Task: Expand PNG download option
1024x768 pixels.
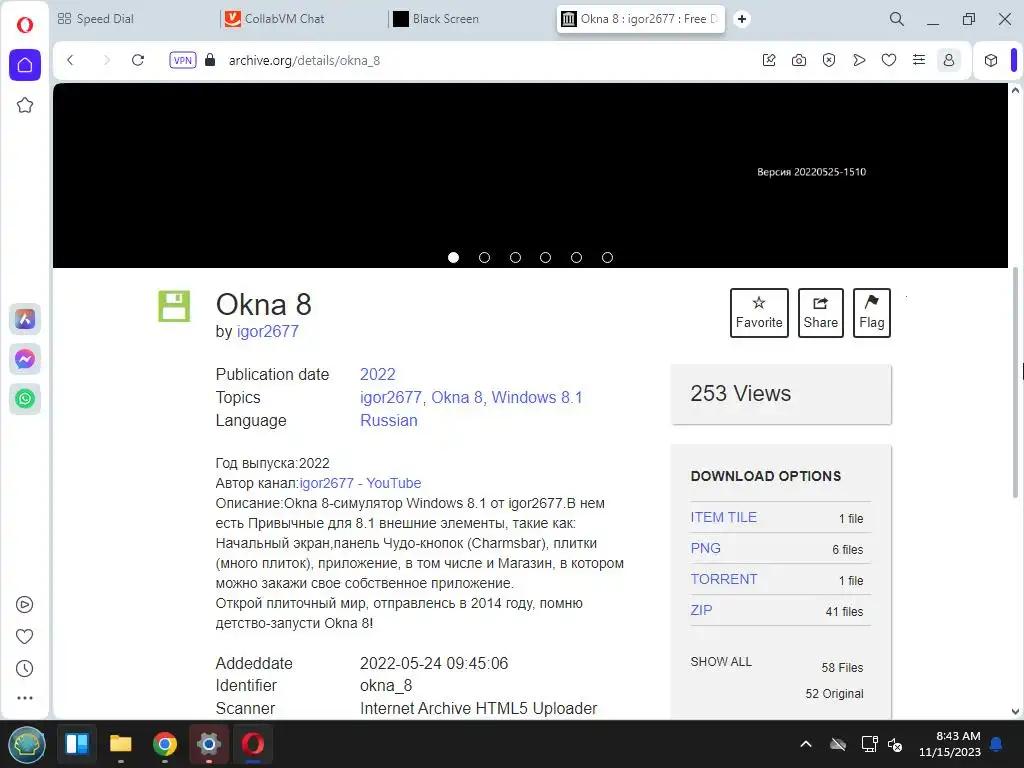Action: click(x=705, y=548)
